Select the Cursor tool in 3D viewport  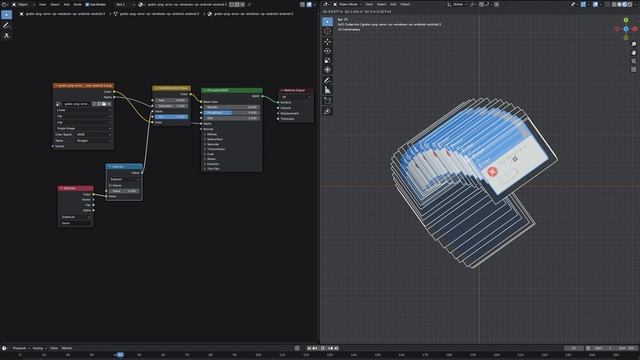click(327, 31)
